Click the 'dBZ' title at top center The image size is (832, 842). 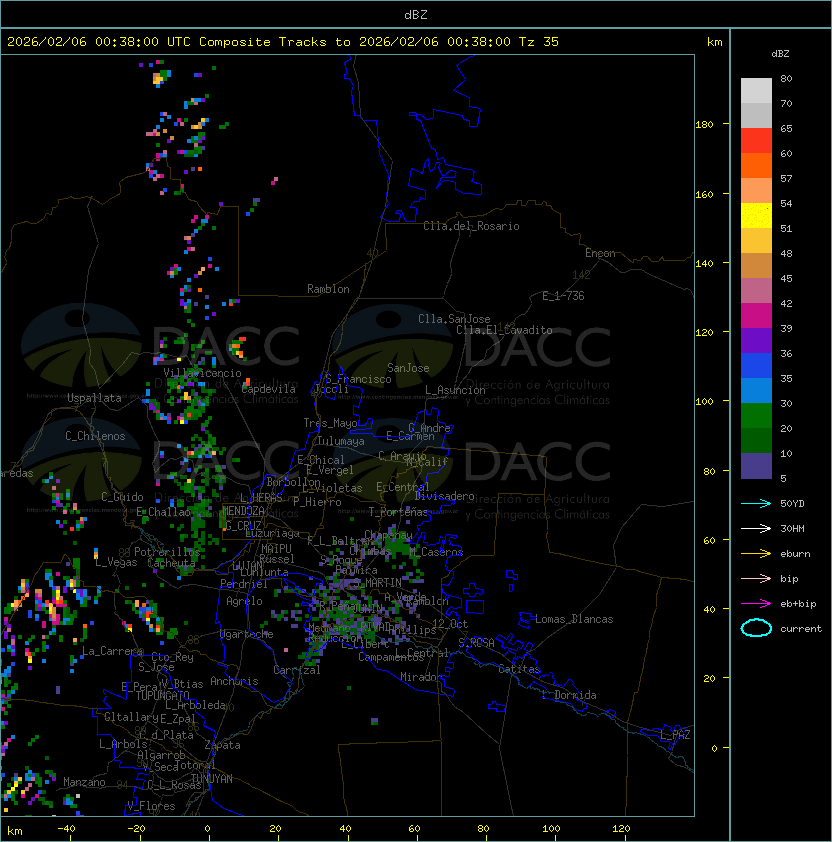coord(416,15)
